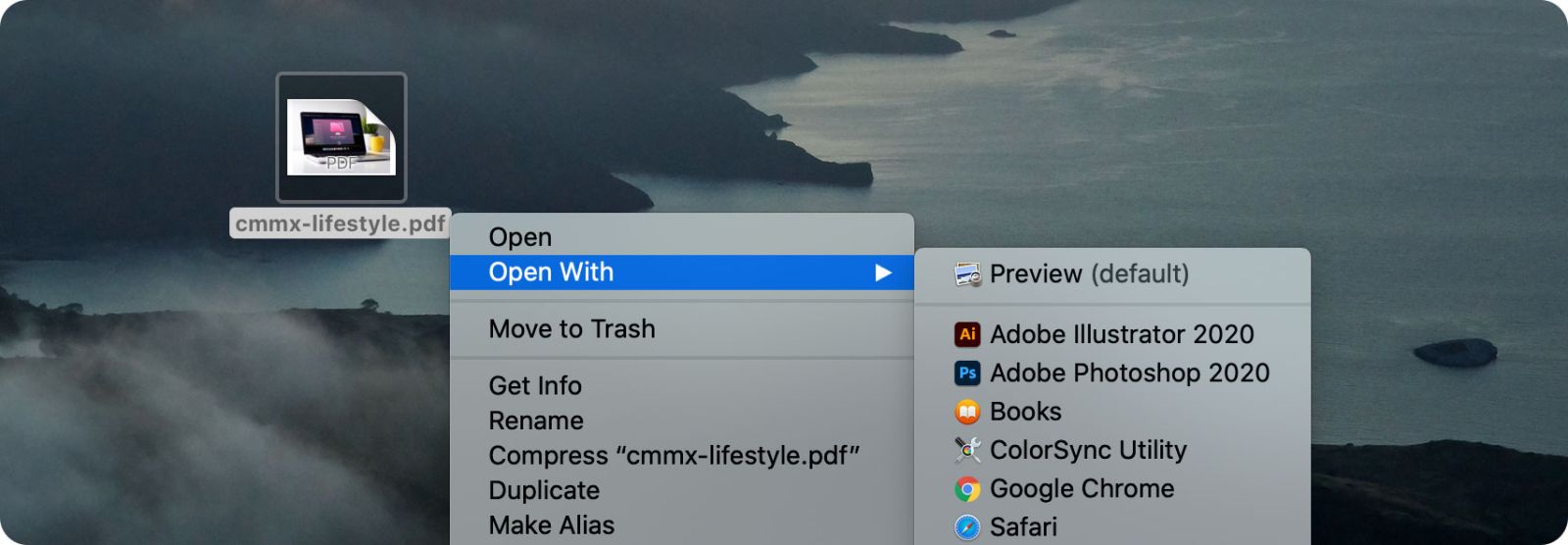This screenshot has width=1568, height=545.
Task: Select Compress "cmmx-lifestyle.pdf" entry
Action: coord(682,456)
